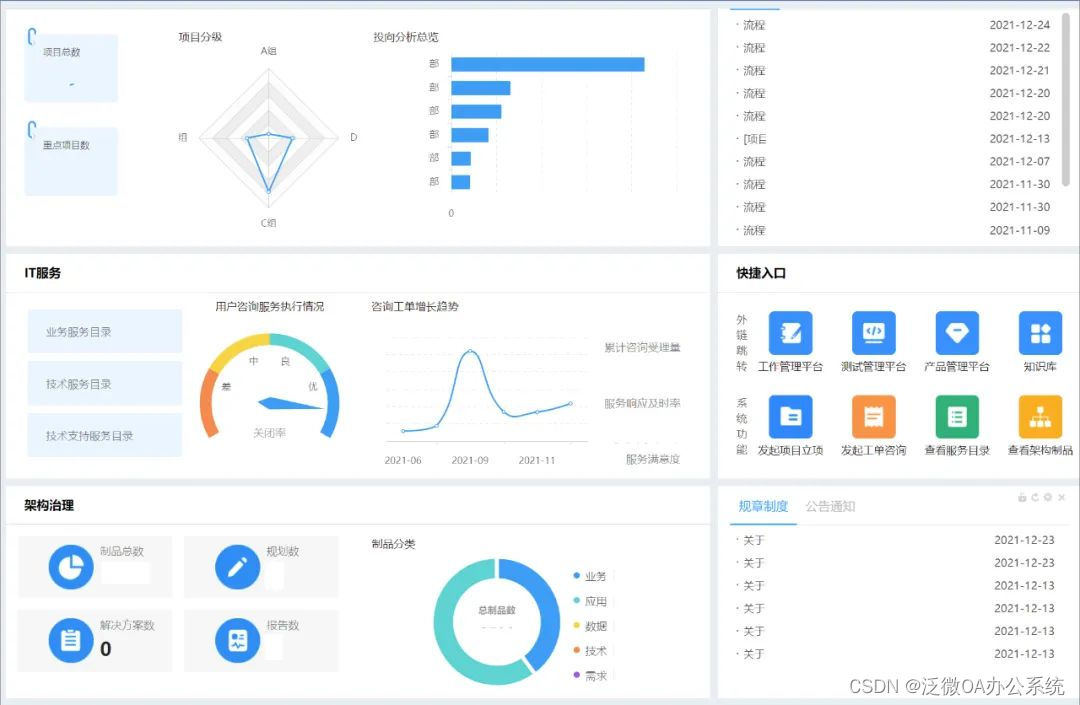Click the scrollbar of the 流程 list

1066,98
